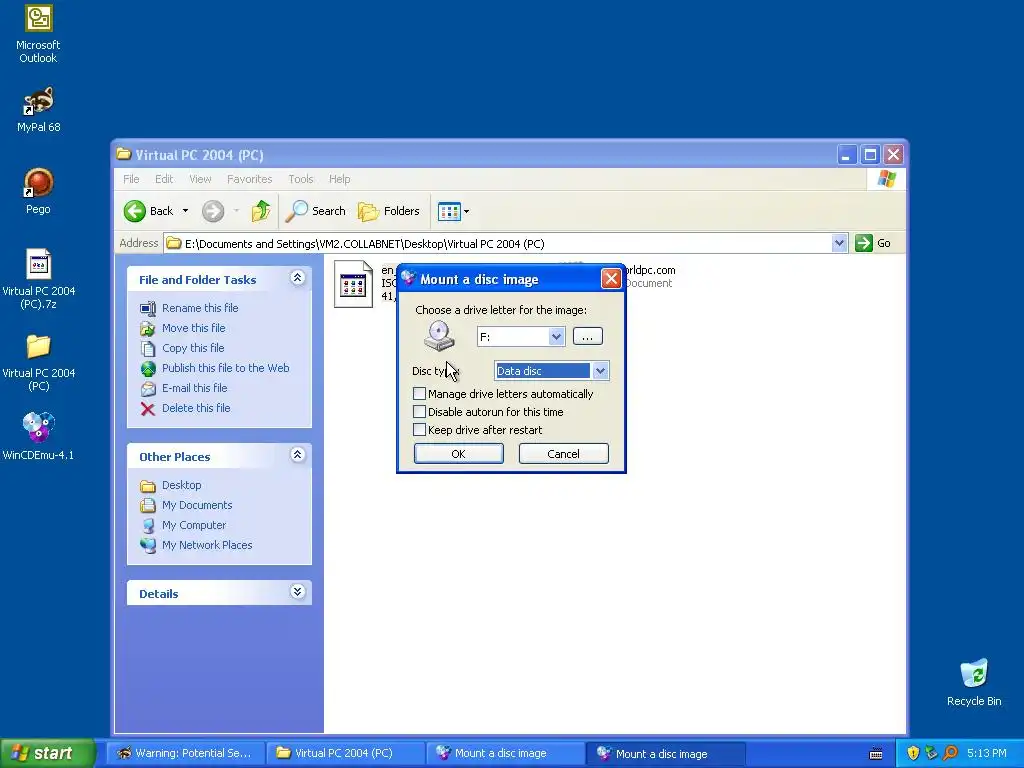Expand the address bar dropdown
Screen dimensions: 1024x768
point(839,244)
